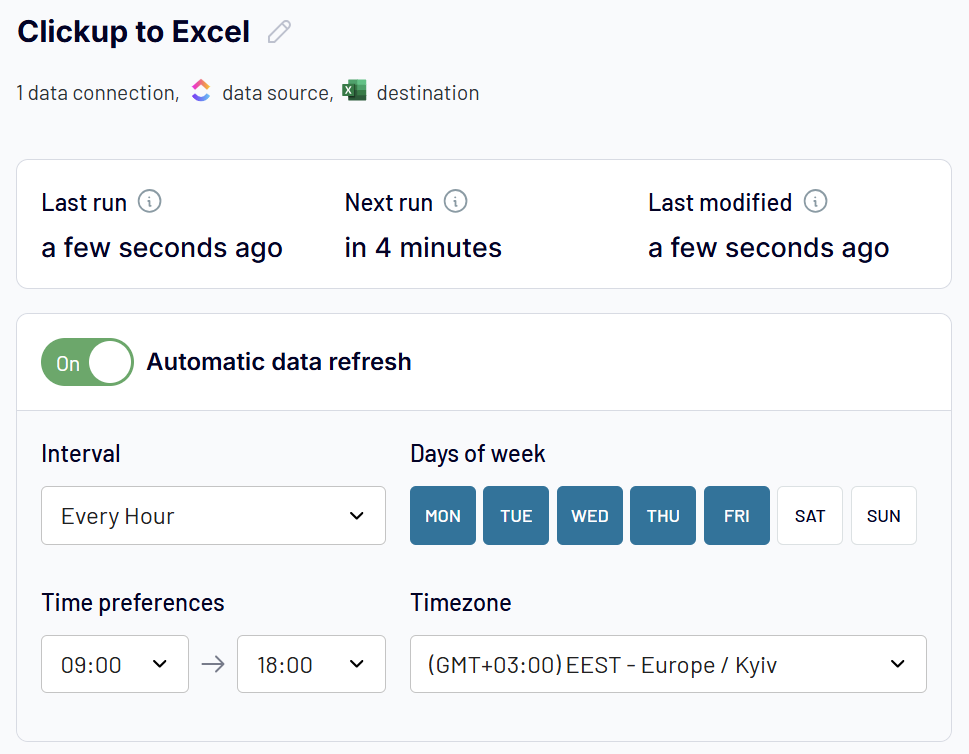Viewport: 969px width, 754px height.
Task: Enable SAT in Days of week
Action: click(810, 515)
